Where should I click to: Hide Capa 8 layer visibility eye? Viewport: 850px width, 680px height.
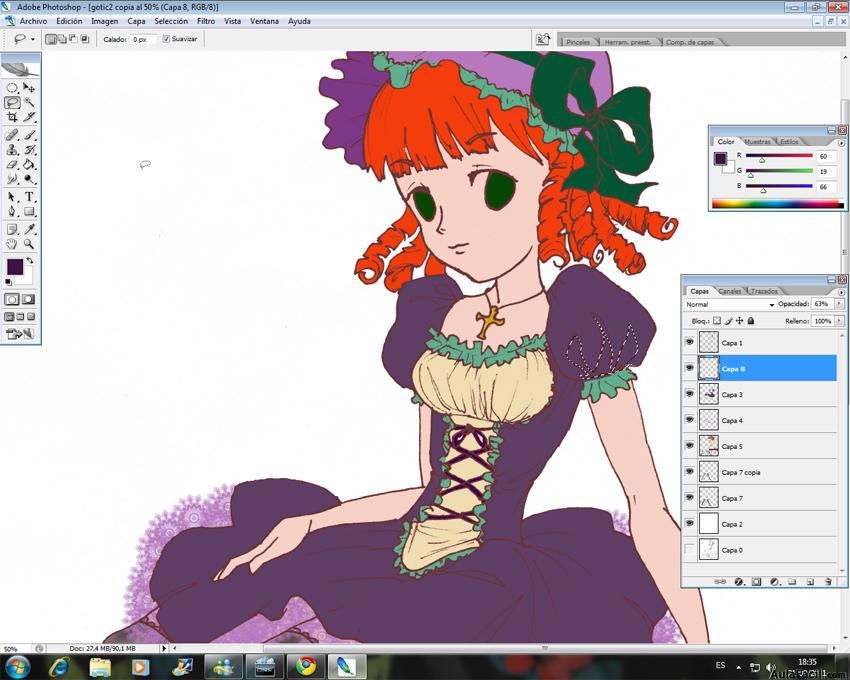pos(690,368)
